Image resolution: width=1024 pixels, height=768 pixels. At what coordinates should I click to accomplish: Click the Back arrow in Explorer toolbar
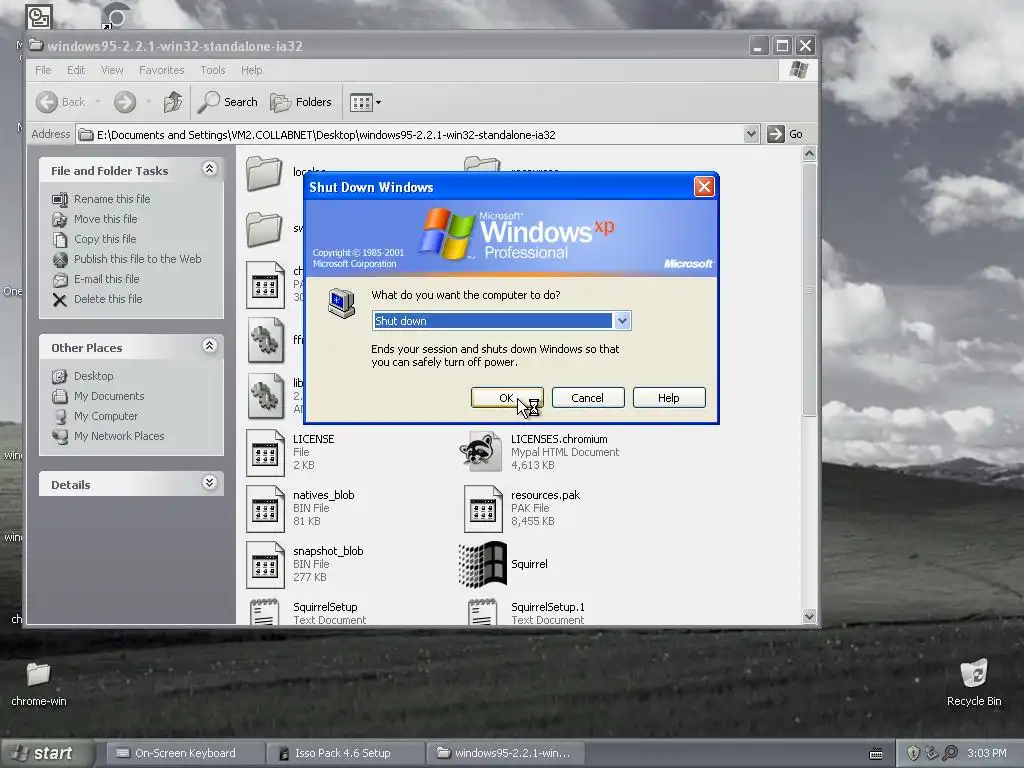click(47, 102)
